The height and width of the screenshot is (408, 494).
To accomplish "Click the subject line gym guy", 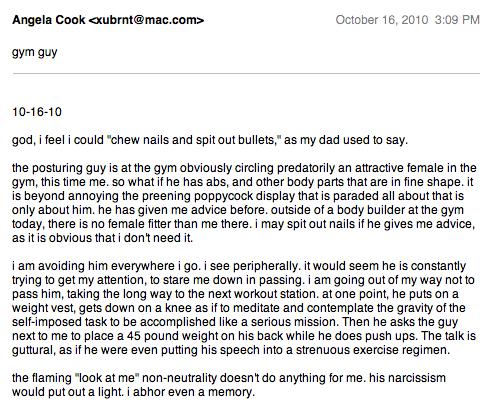I will pyautogui.click(x=35, y=53).
